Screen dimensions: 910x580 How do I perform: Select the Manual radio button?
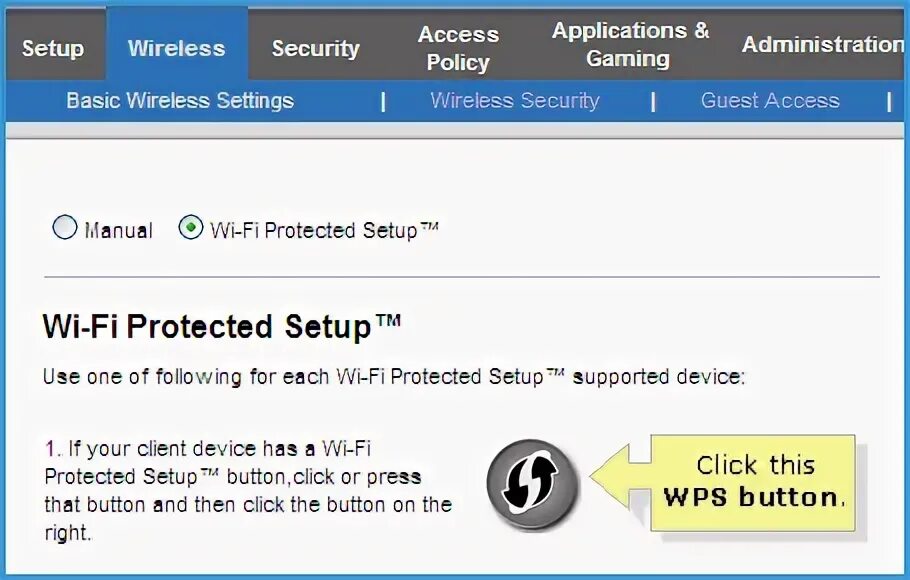tap(65, 229)
